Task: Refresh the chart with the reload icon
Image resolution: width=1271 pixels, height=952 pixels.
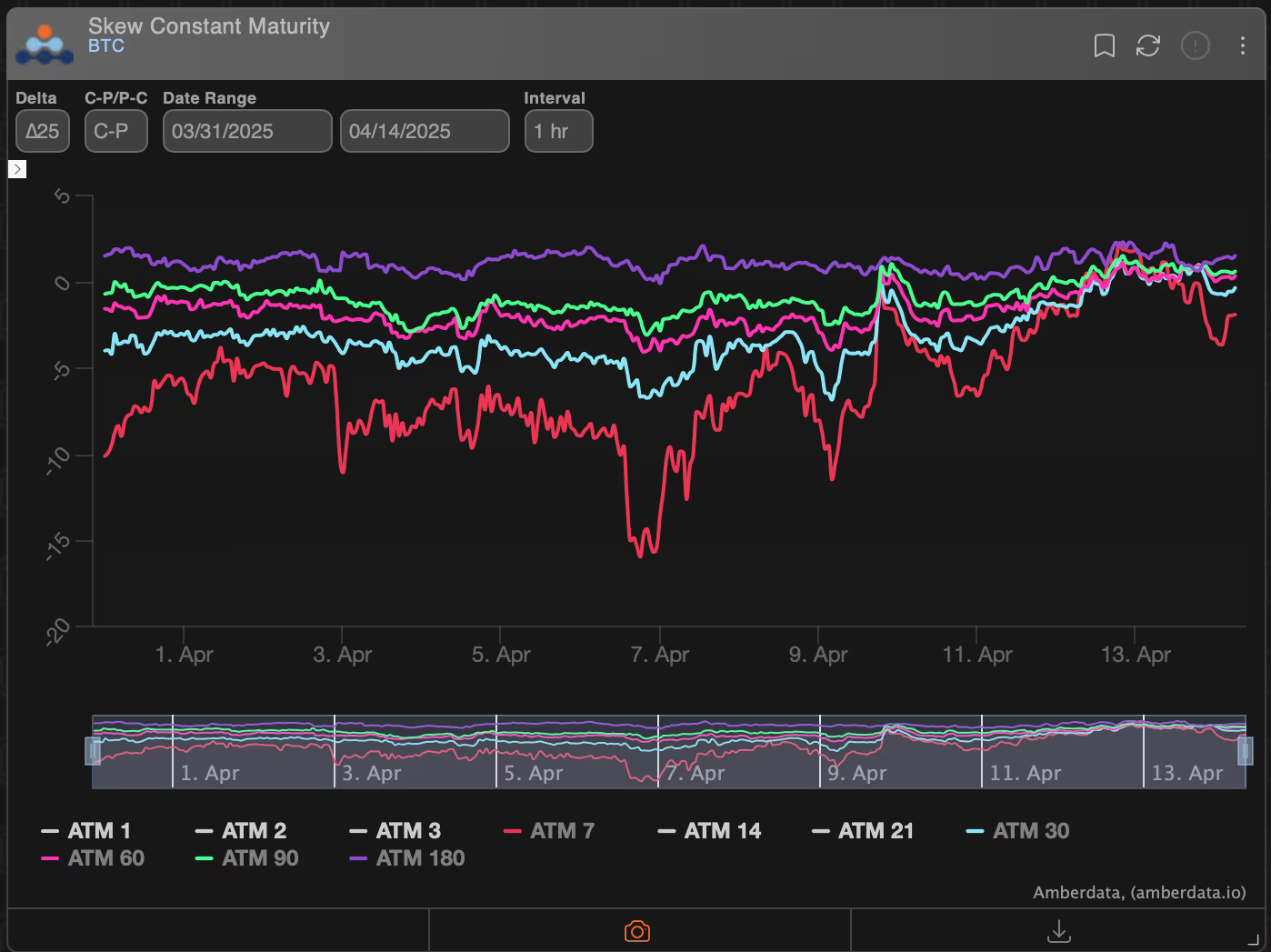Action: (1148, 45)
